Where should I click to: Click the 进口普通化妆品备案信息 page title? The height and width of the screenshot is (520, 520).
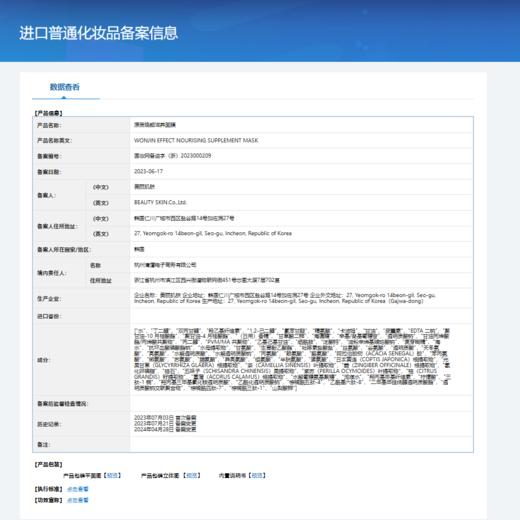(99, 33)
